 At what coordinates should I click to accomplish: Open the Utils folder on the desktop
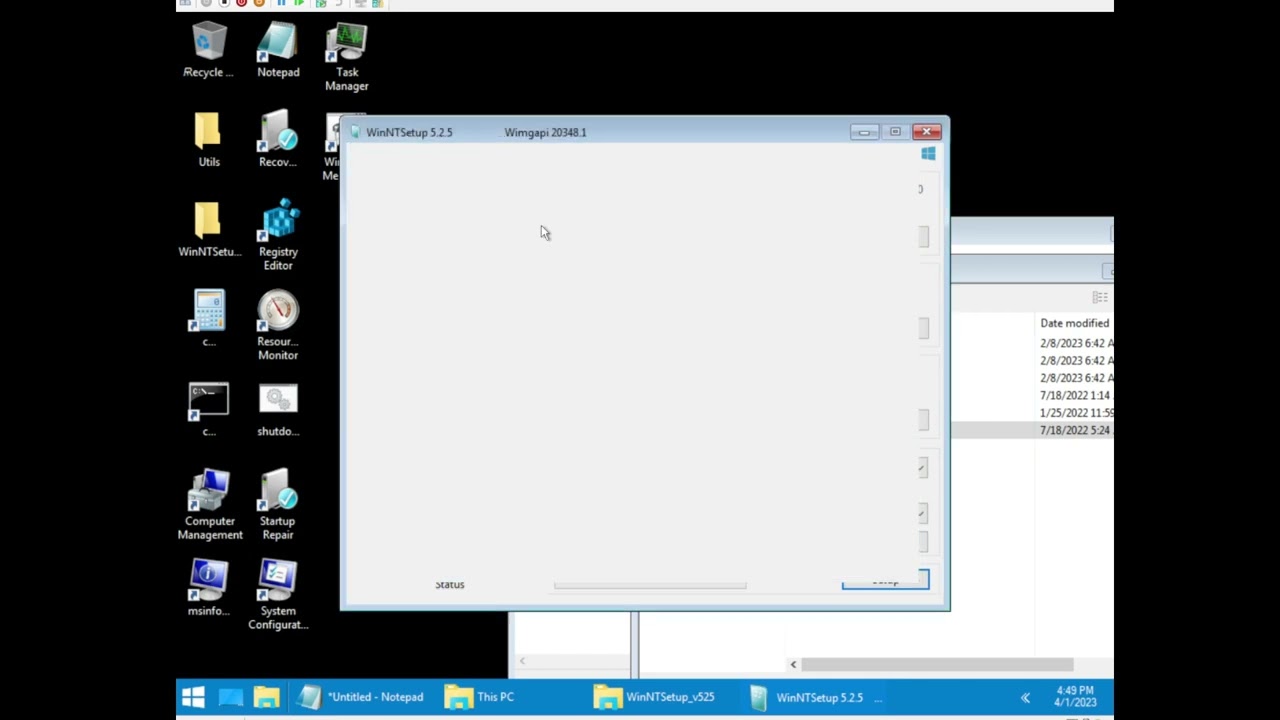point(208,140)
